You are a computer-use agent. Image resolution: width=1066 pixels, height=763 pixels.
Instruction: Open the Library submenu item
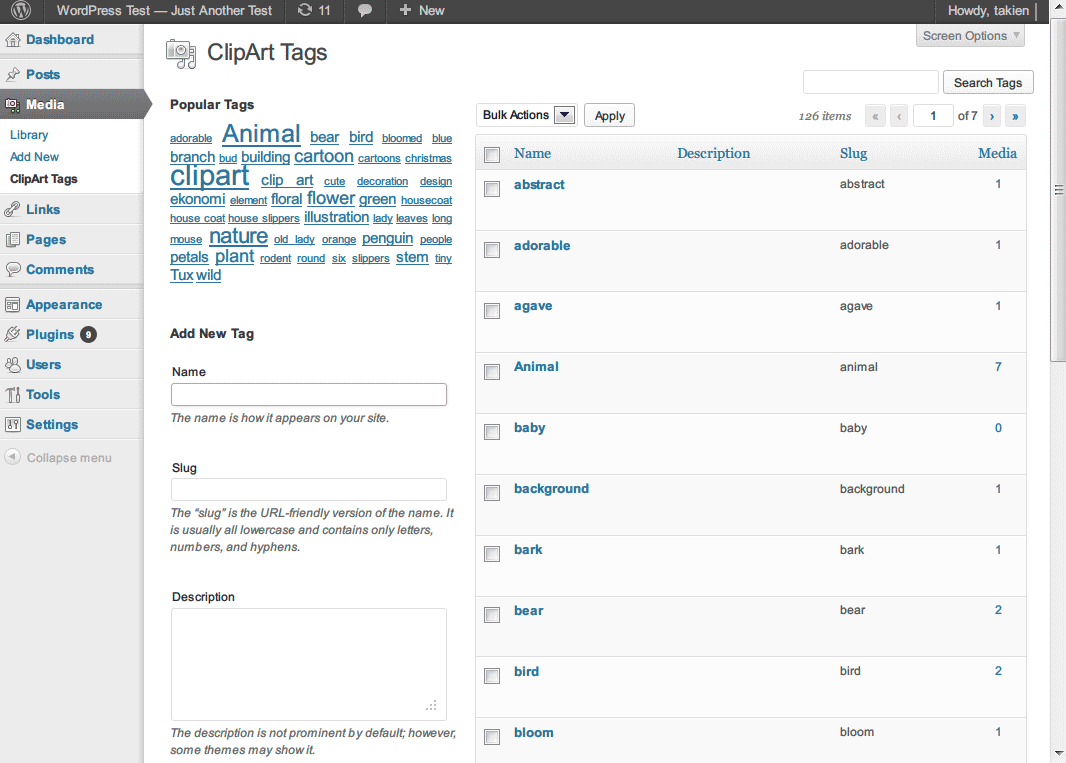point(29,135)
